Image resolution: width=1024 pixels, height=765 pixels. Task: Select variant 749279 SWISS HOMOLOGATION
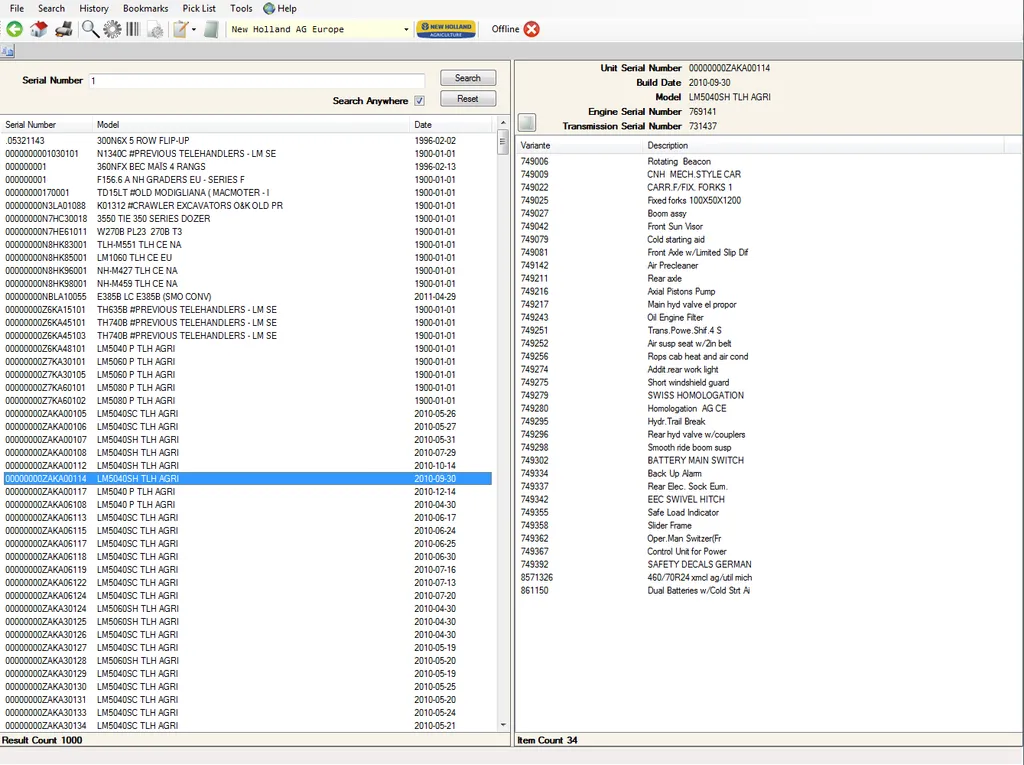761,395
